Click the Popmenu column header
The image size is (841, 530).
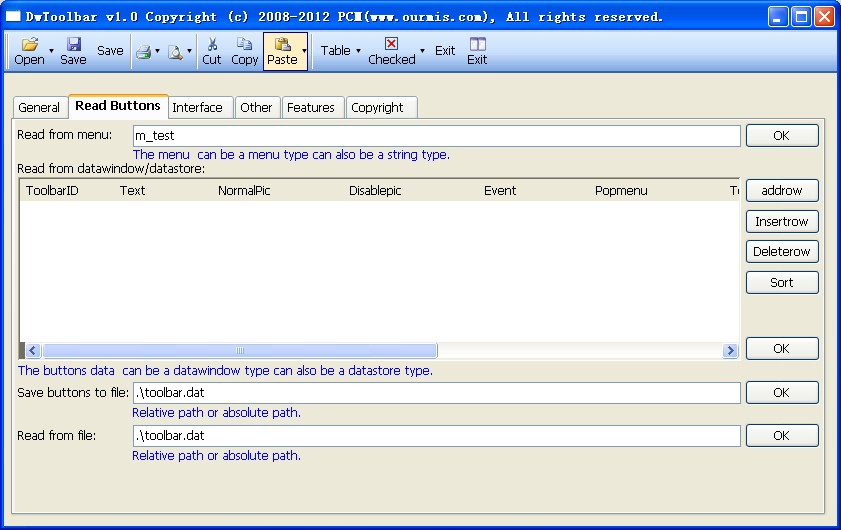click(621, 190)
